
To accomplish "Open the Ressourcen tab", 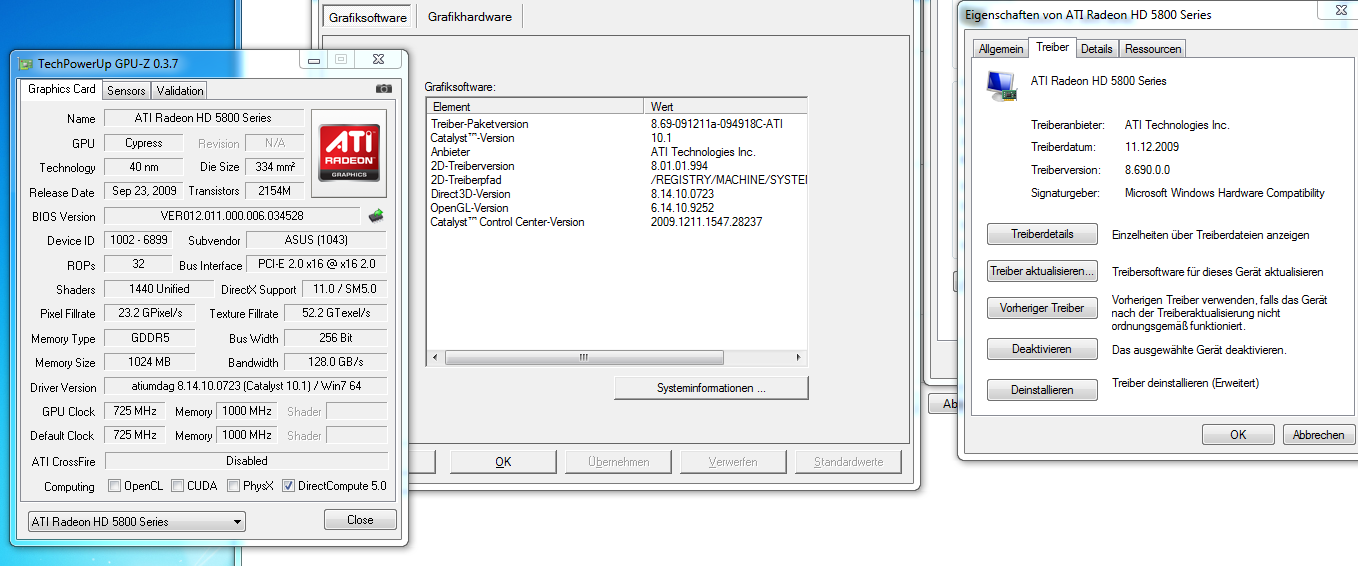I will tap(1152, 48).
